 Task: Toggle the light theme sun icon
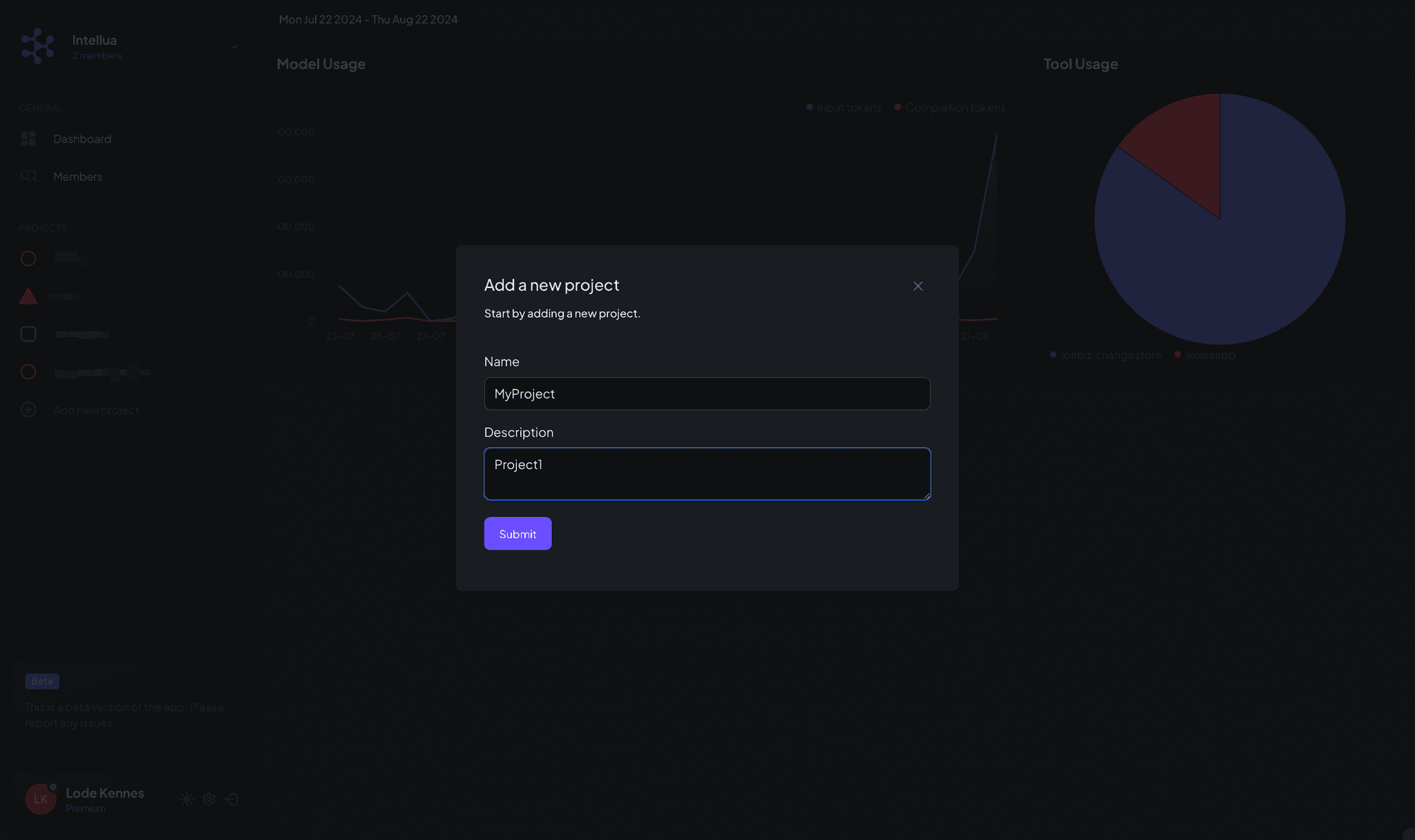[x=187, y=799]
